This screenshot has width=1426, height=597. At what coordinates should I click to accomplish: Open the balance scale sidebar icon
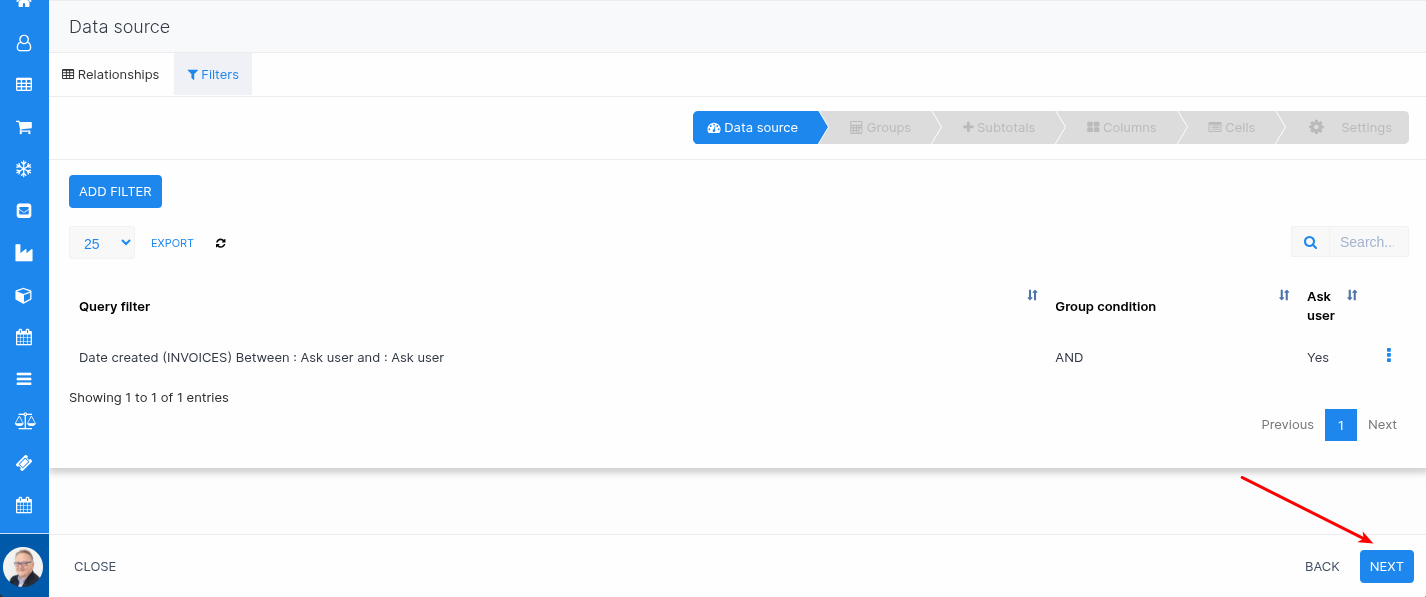point(24,421)
